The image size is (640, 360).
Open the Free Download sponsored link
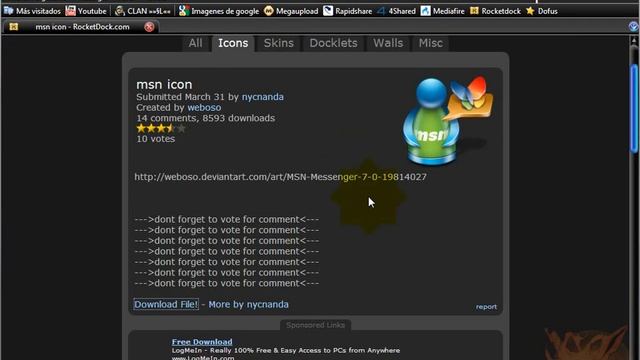click(x=202, y=342)
